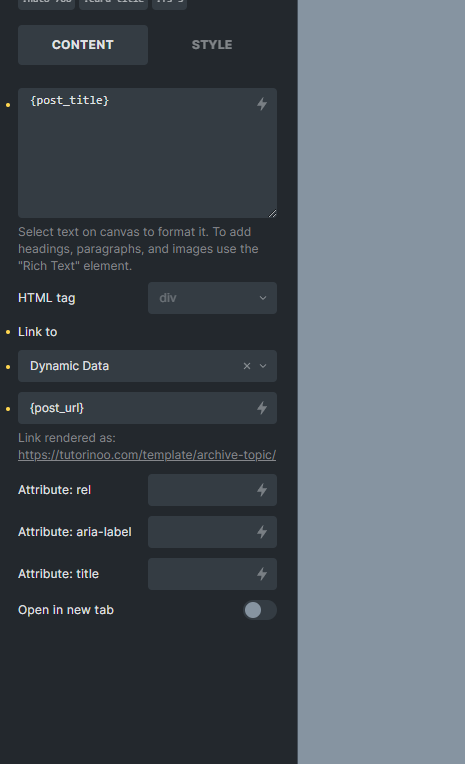Open dynamic data for Attribute rel
The width and height of the screenshot is (465, 764).
262,490
